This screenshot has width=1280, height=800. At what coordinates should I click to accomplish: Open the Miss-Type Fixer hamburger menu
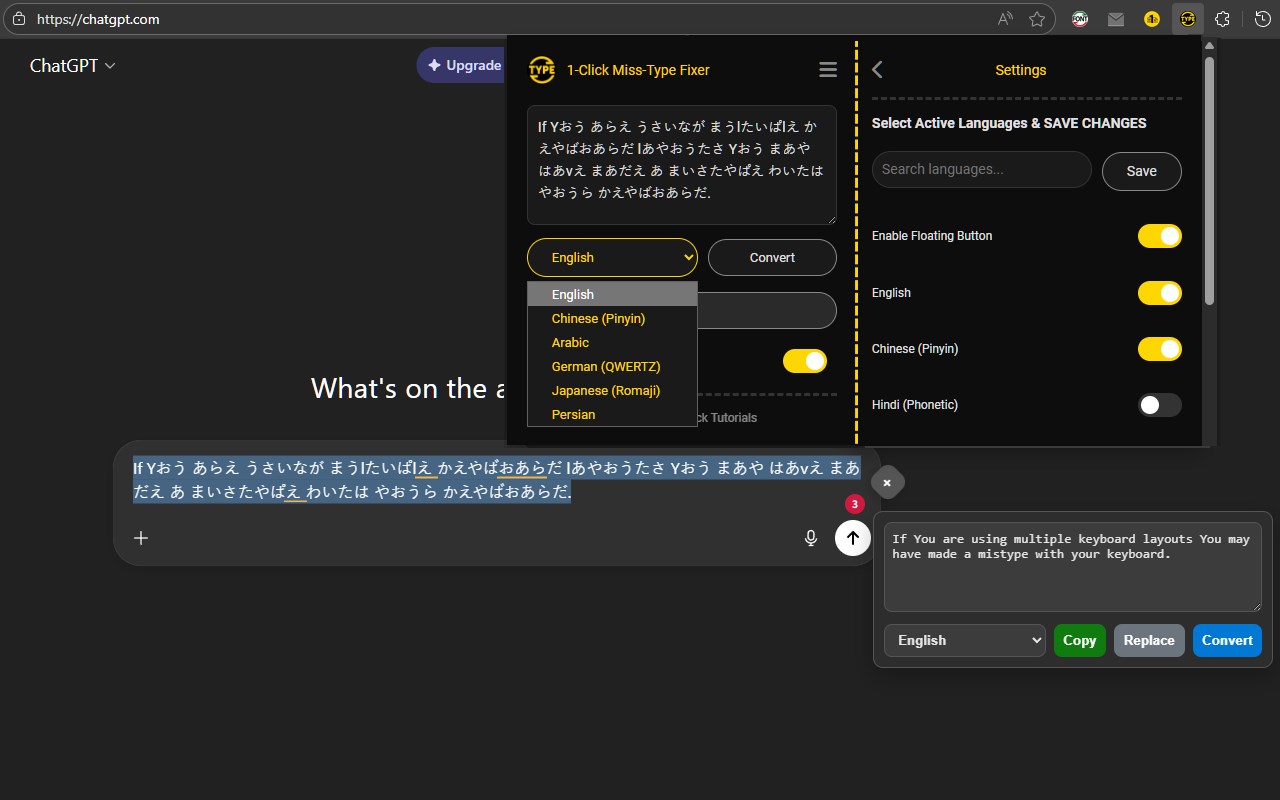(827, 70)
